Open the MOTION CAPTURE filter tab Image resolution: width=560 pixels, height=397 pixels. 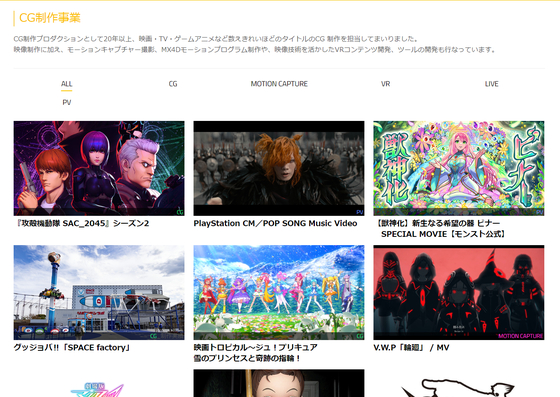[279, 84]
